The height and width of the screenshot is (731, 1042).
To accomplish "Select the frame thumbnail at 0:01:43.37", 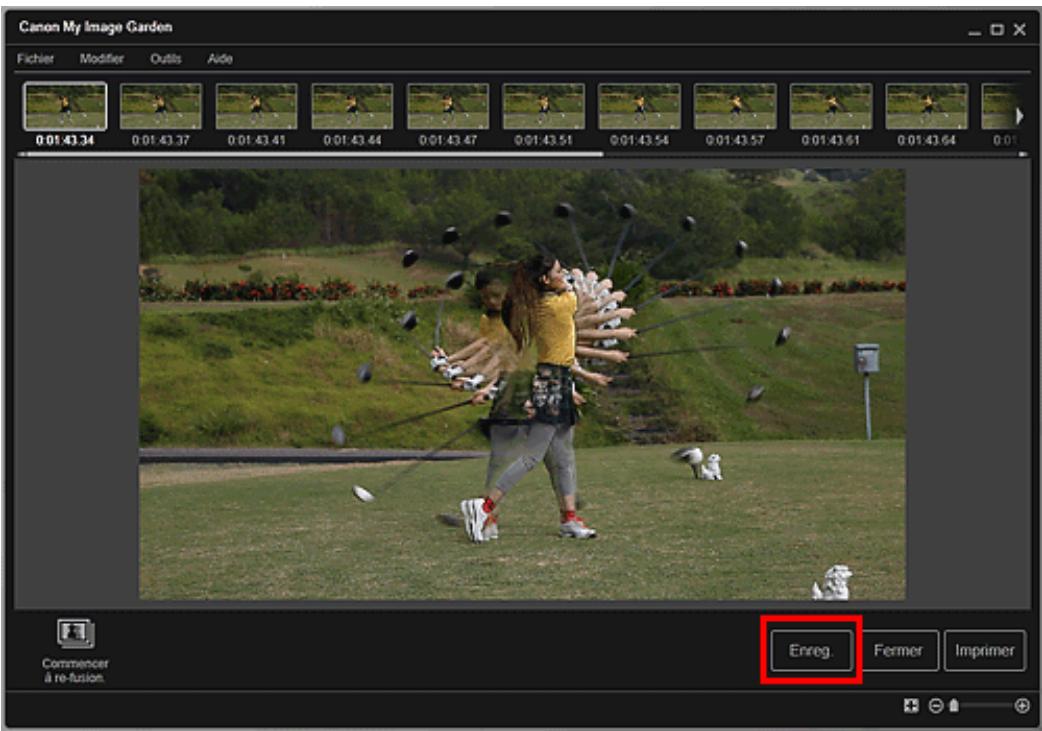I will tap(161, 106).
